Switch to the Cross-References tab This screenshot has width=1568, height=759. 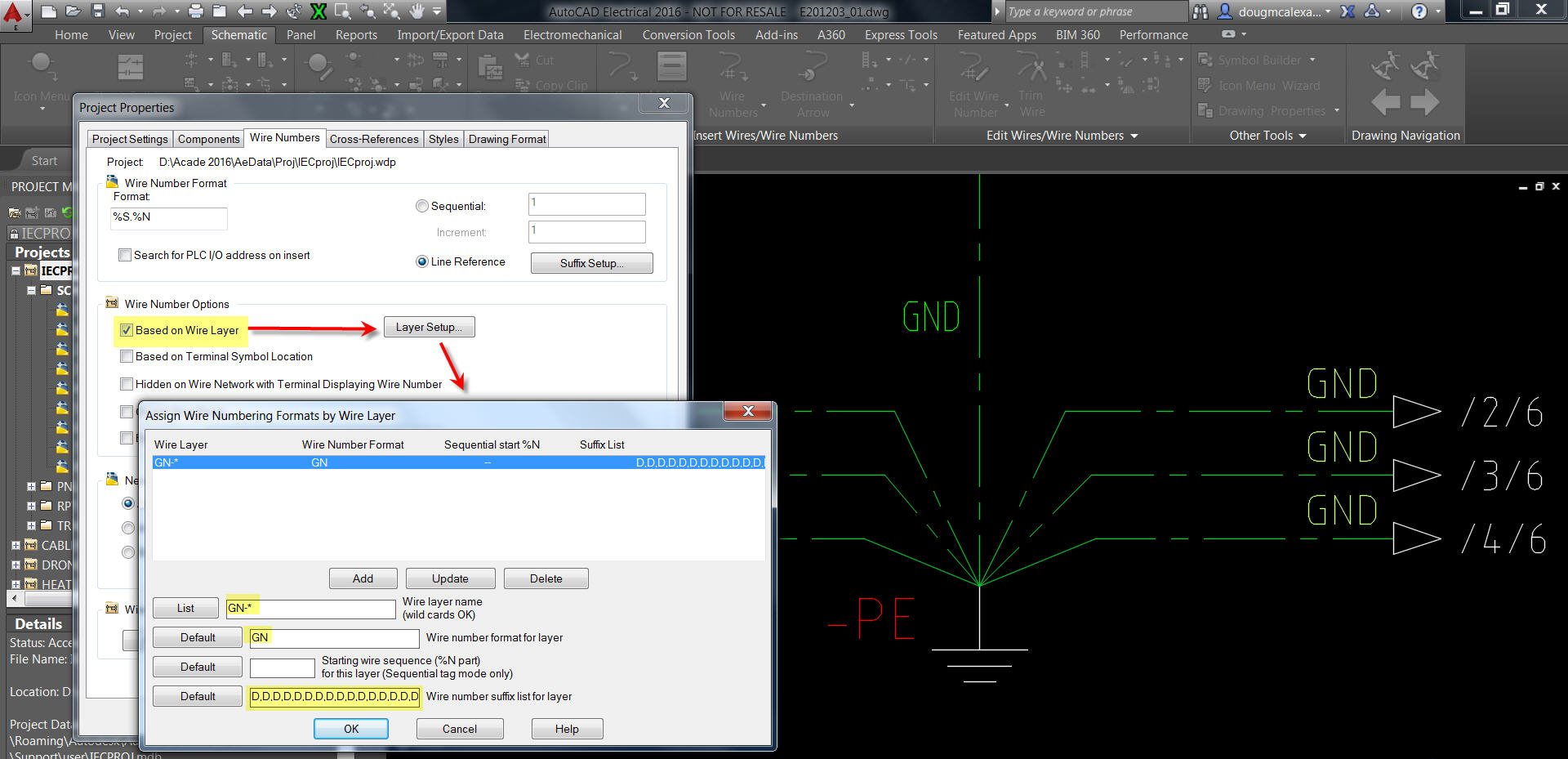coord(374,139)
